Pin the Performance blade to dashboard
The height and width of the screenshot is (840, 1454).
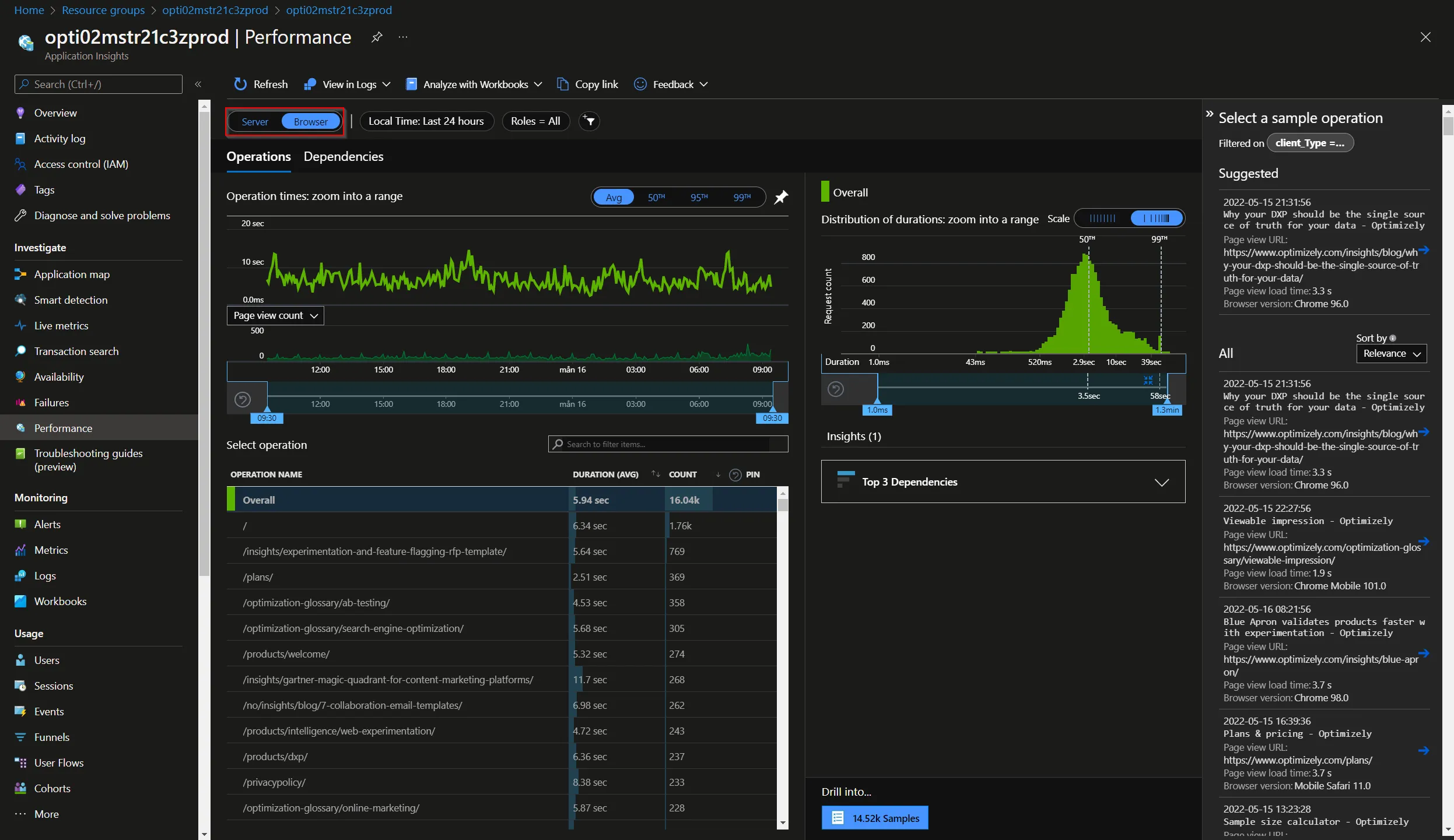(377, 37)
